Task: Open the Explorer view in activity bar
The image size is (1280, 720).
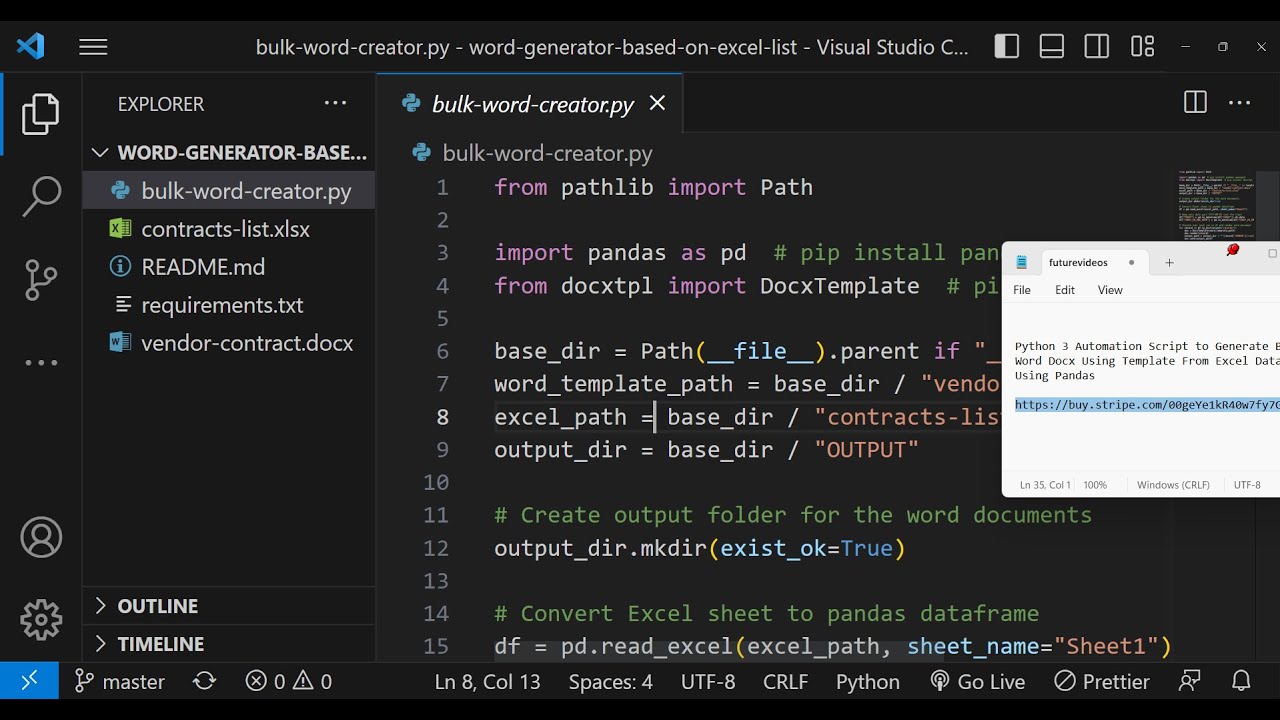Action: coord(41,114)
